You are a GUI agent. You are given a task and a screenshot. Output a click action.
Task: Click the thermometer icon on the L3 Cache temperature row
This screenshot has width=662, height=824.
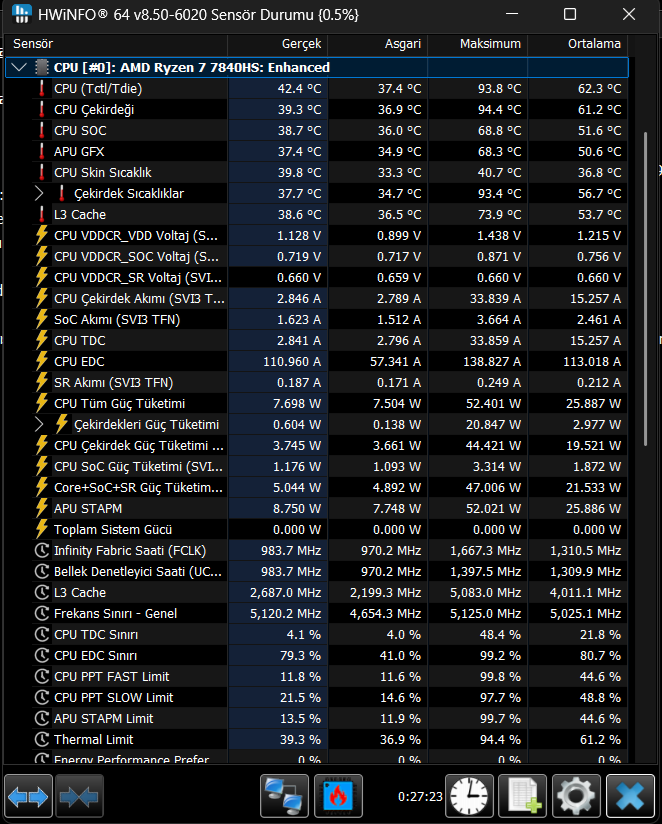(x=42, y=214)
